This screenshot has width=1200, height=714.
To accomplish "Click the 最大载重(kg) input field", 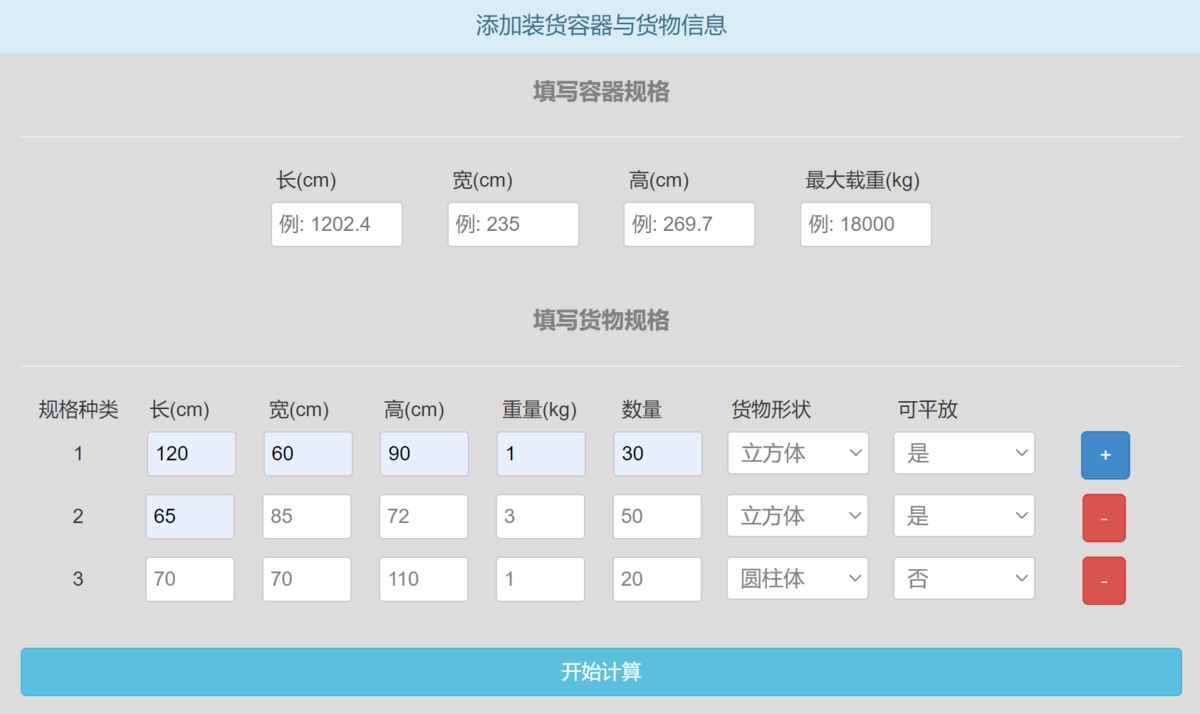I will point(865,224).
